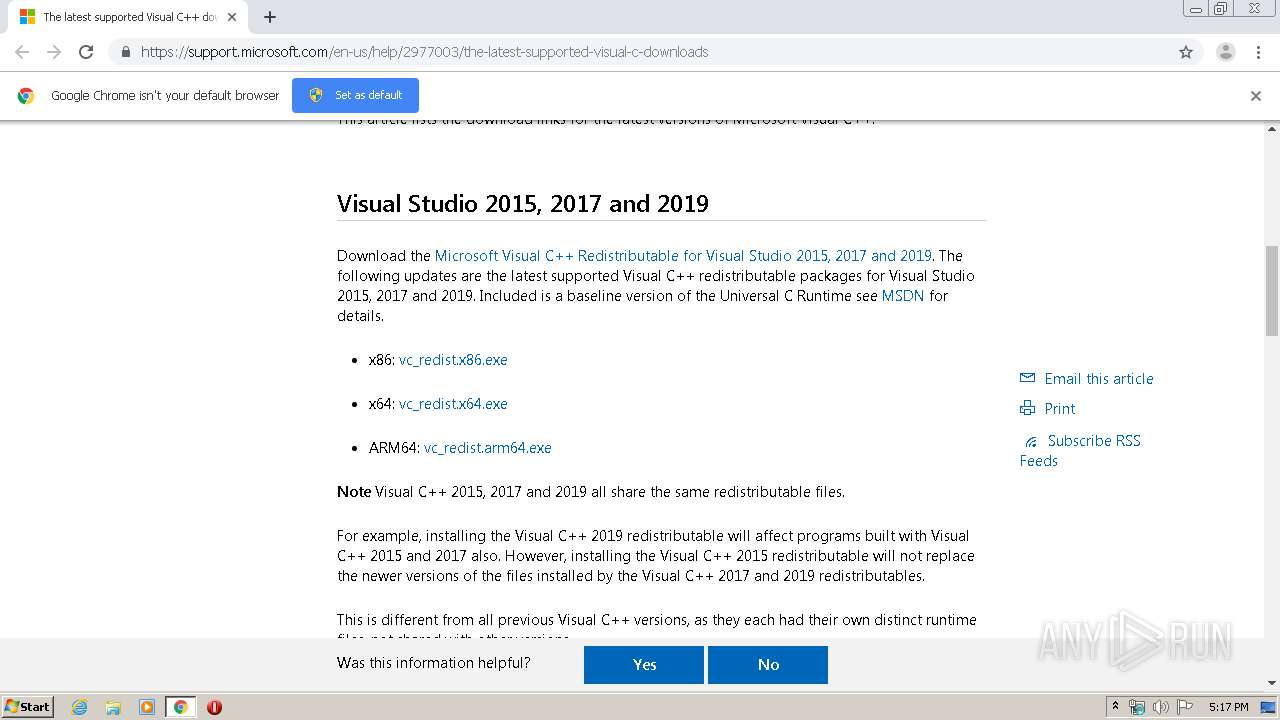
Task: Click the Visual Studio 2015, 2017 and 2019 heading
Action: point(523,204)
